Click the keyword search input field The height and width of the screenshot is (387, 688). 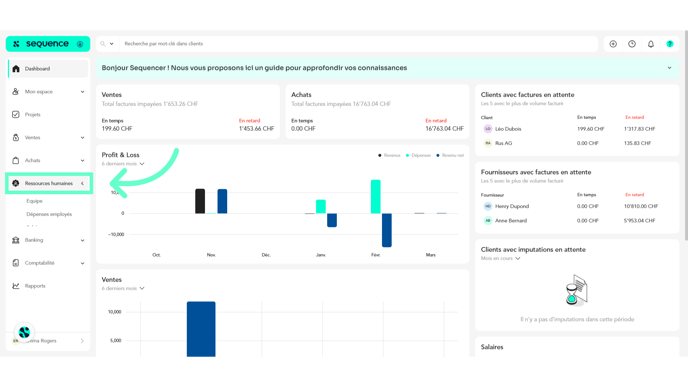(358, 44)
